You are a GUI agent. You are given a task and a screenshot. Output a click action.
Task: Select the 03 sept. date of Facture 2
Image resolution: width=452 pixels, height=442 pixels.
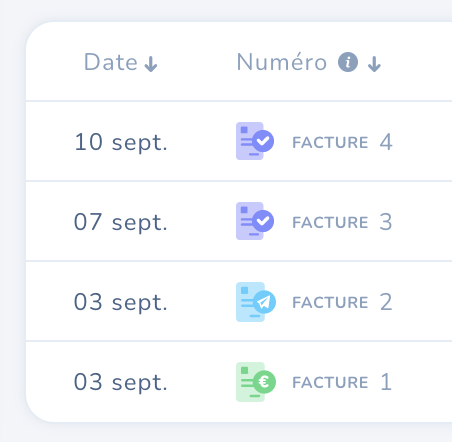121,303
